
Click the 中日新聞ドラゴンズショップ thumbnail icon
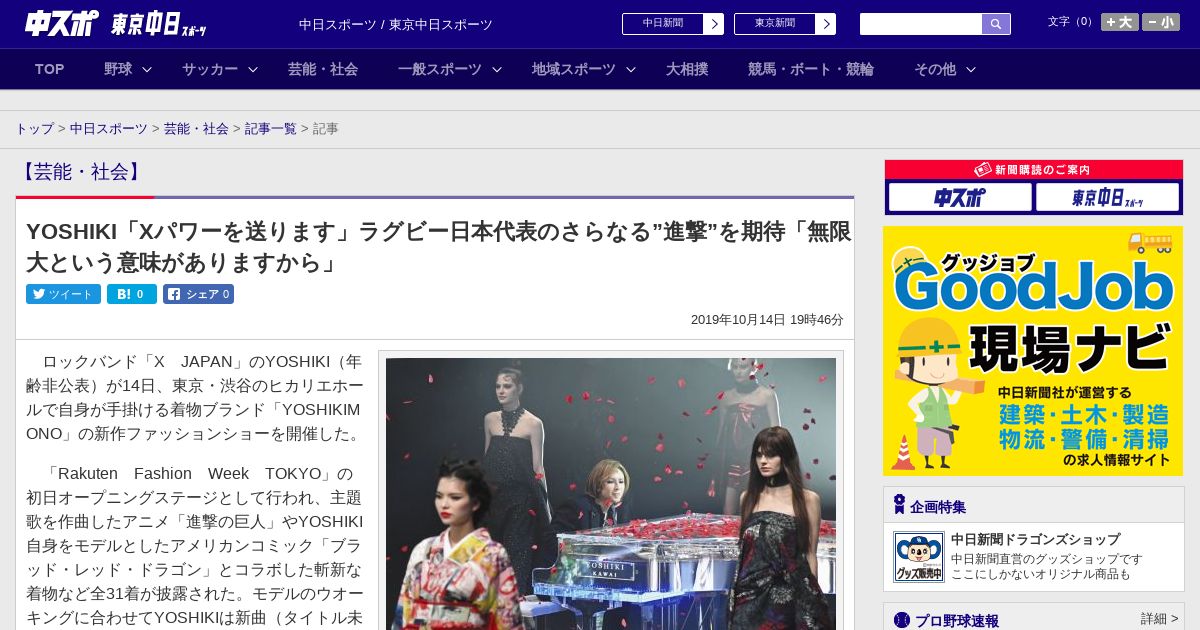[x=919, y=557]
